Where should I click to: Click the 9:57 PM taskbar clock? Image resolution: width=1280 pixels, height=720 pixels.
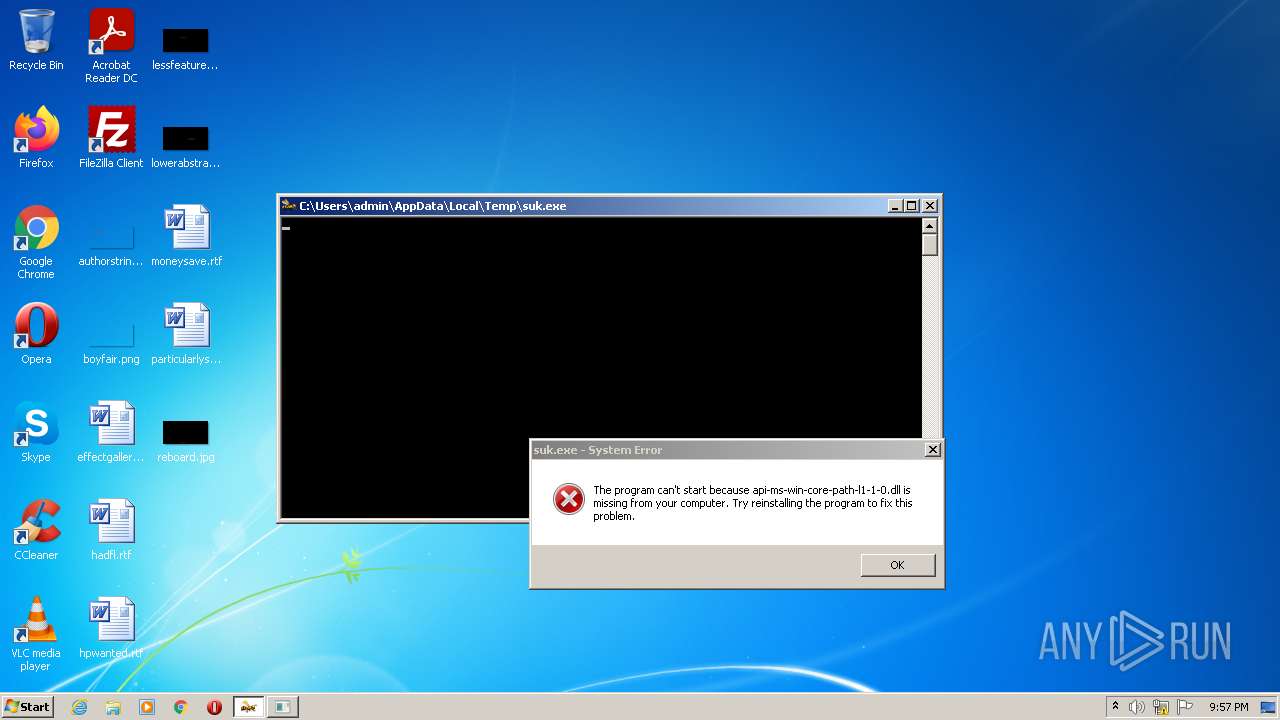tap(1228, 707)
